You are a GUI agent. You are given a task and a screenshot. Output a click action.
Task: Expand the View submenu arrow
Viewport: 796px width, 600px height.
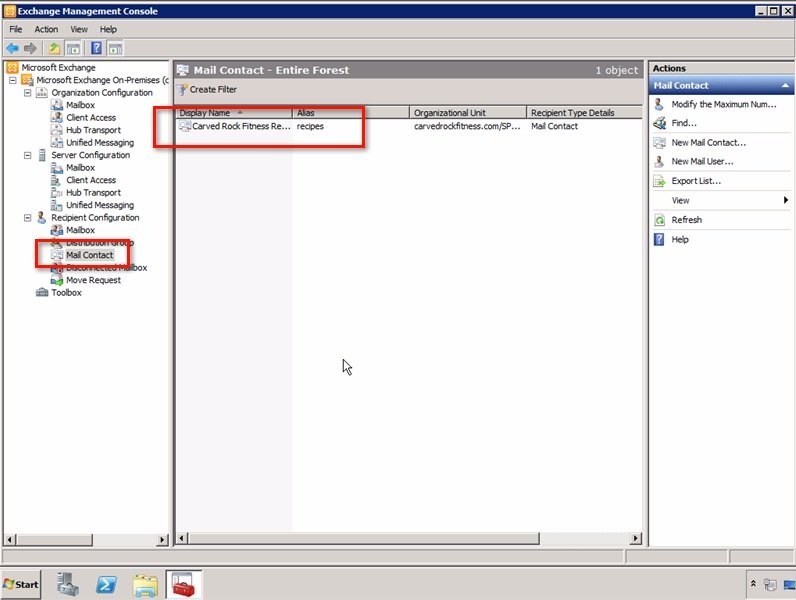pyautogui.click(x=786, y=201)
